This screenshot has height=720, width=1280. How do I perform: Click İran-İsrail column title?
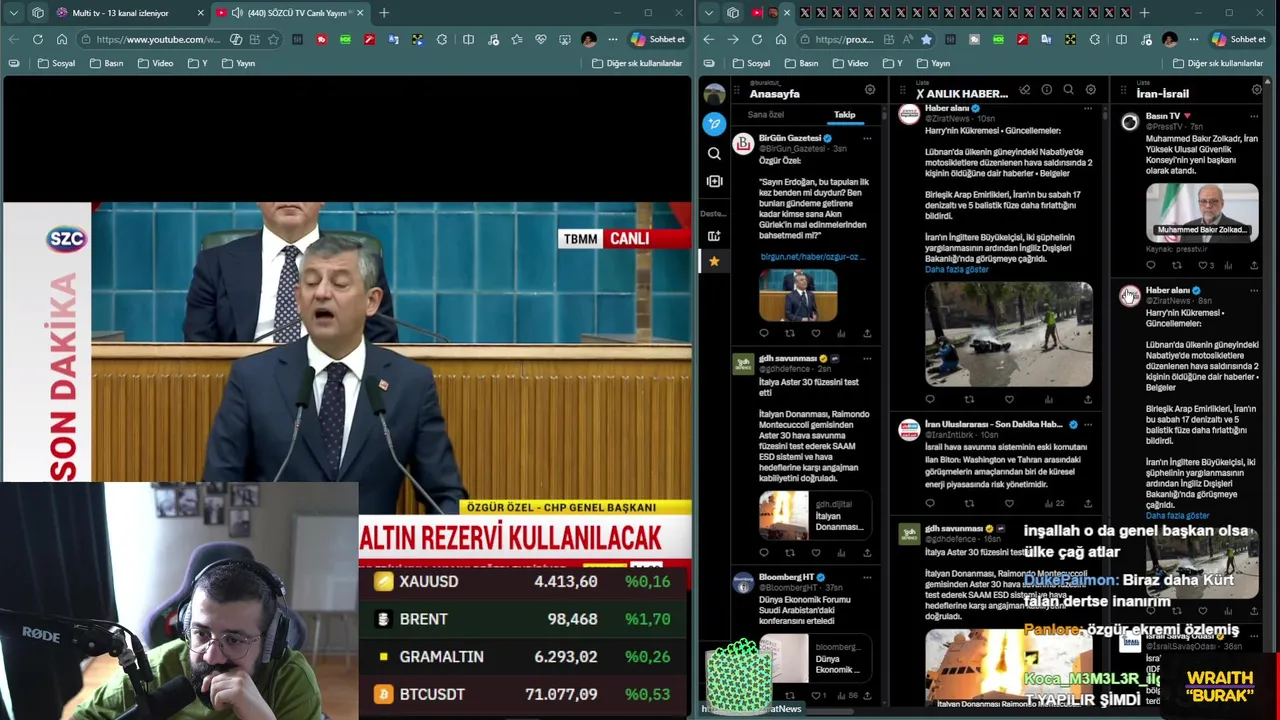tap(1162, 94)
